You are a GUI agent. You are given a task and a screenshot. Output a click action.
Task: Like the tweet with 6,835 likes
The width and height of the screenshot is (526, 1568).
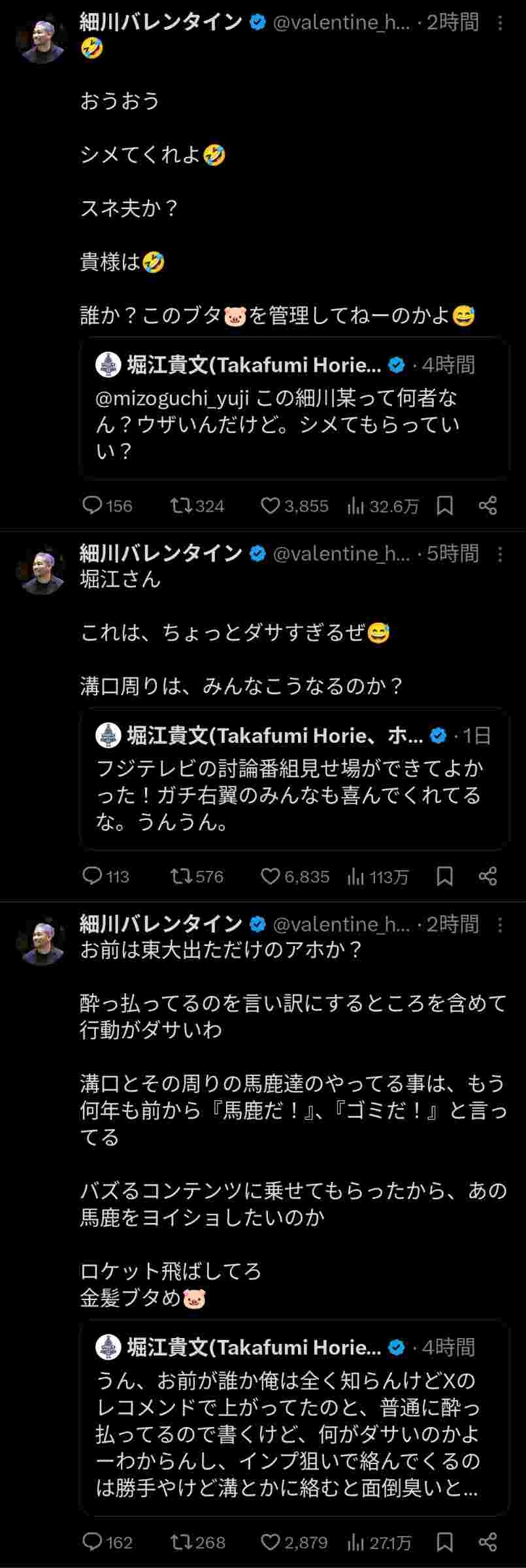point(270,876)
